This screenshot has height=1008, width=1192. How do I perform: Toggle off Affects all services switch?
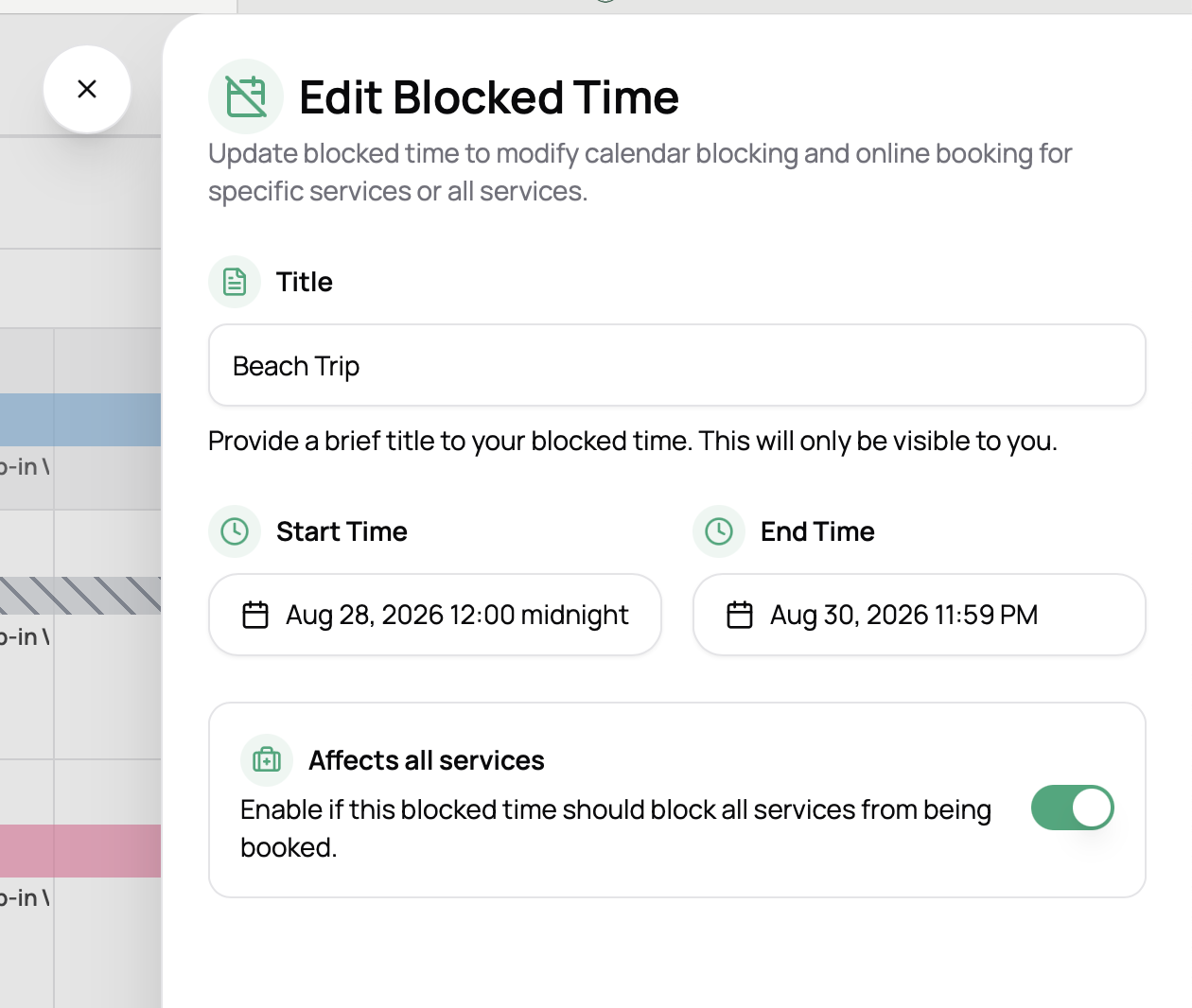[1073, 808]
